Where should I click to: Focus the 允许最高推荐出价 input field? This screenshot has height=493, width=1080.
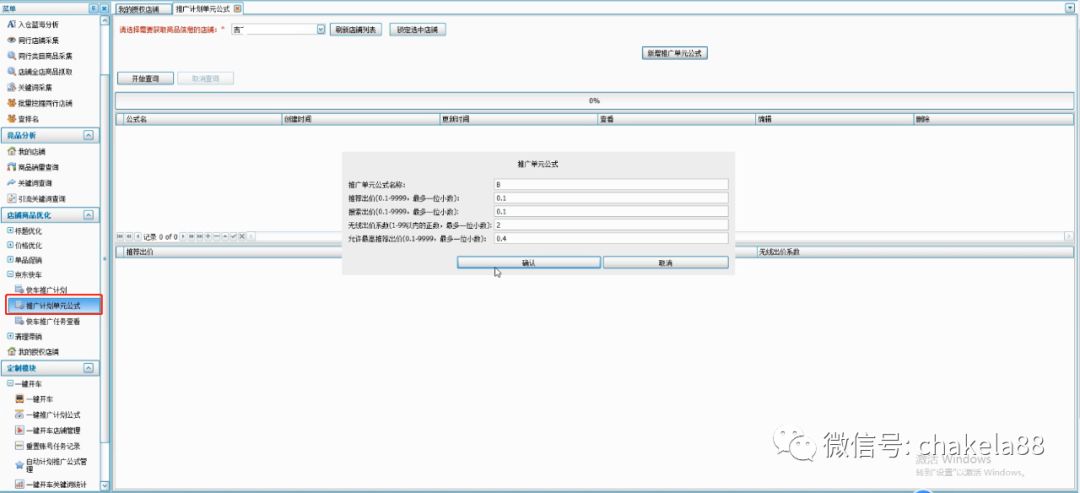[x=611, y=238]
